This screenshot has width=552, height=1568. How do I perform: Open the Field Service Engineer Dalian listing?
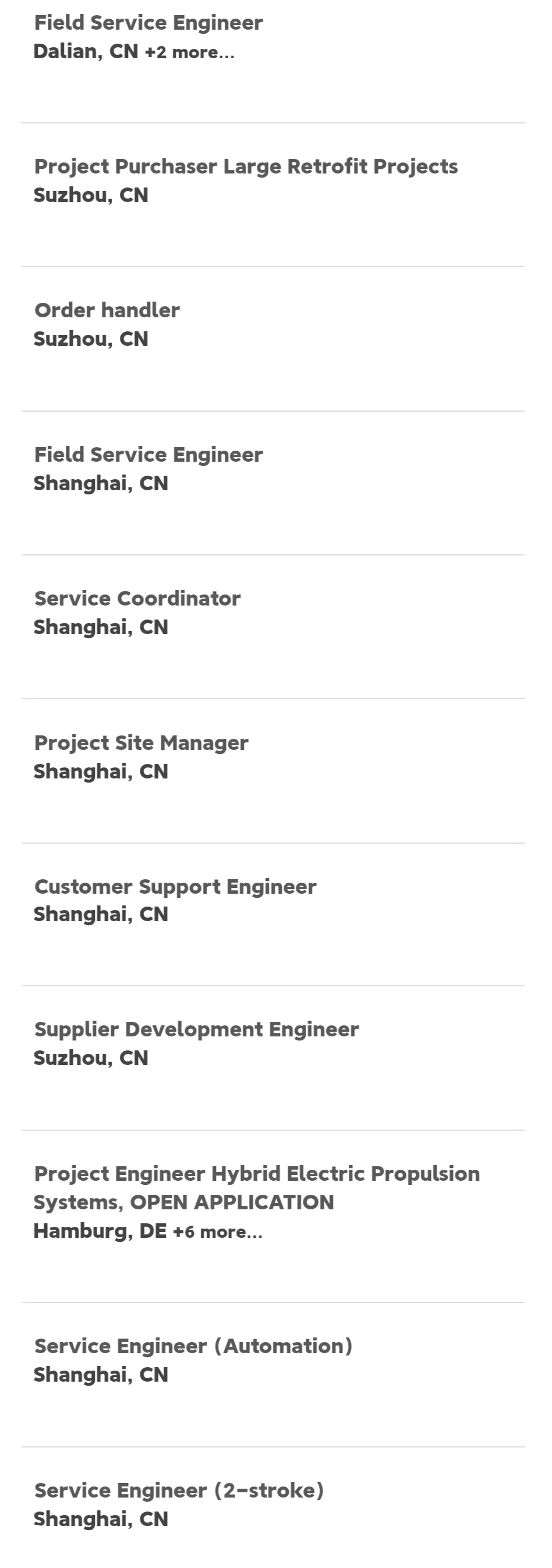148,23
